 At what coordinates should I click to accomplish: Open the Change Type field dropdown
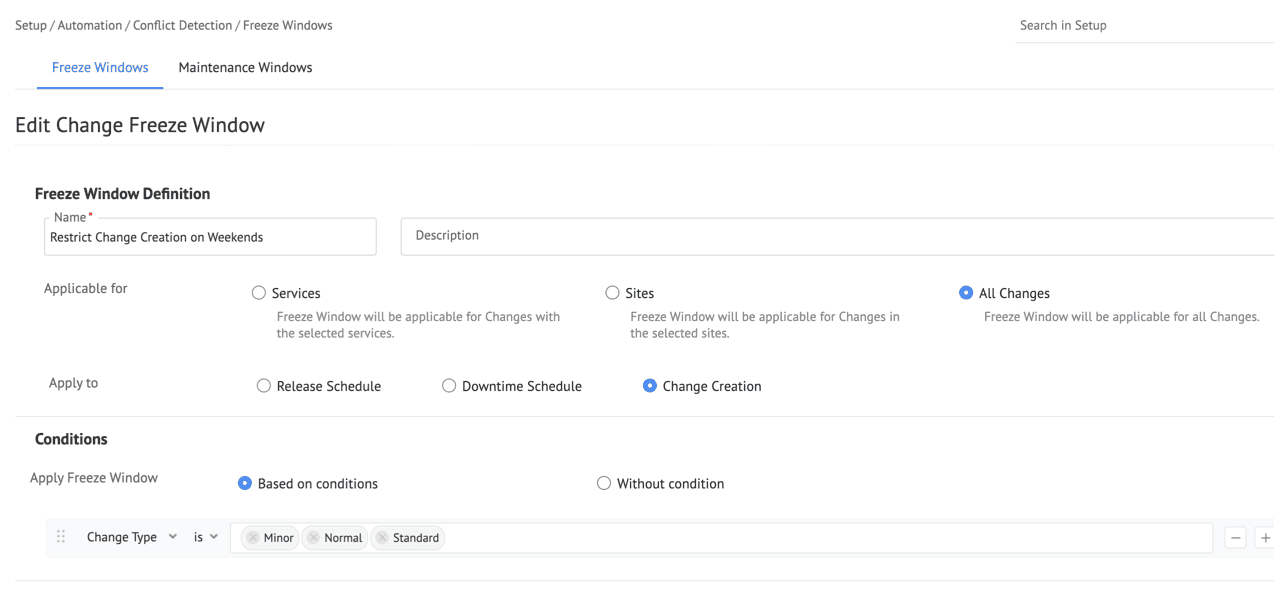tap(131, 537)
